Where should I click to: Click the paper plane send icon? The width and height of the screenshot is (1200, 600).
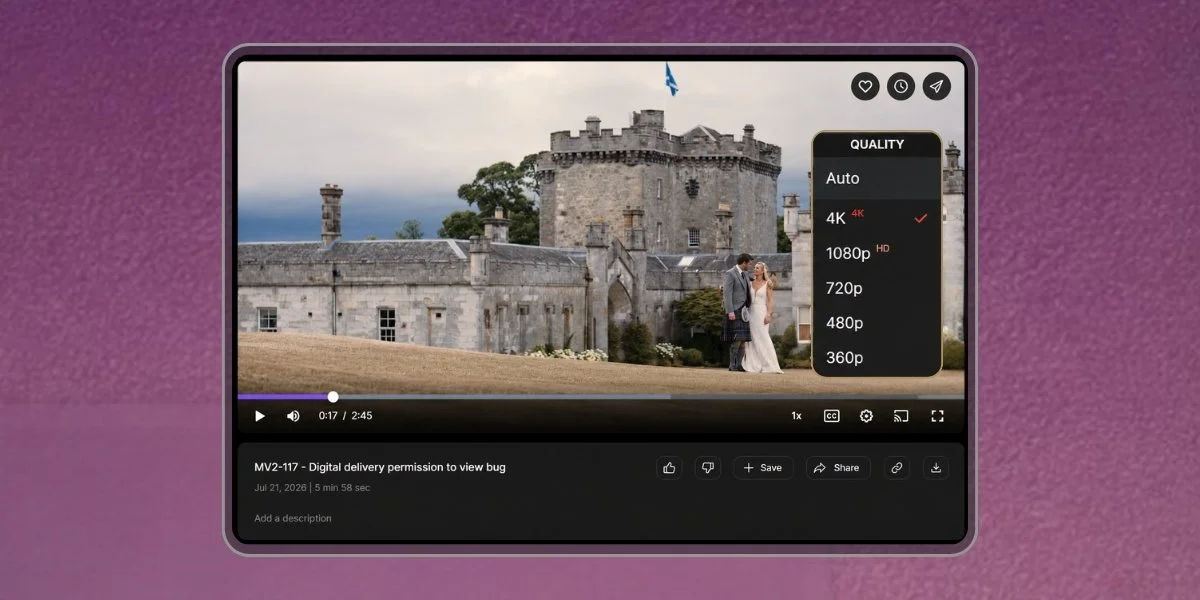pyautogui.click(x=936, y=86)
